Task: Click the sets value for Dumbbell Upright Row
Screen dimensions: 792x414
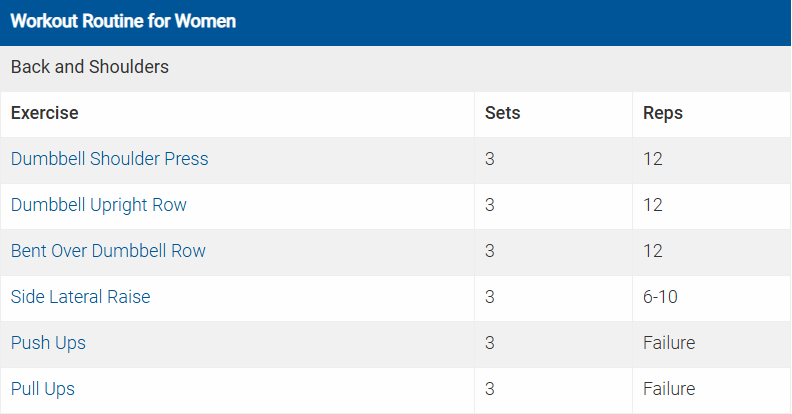Action: pyautogui.click(x=490, y=205)
